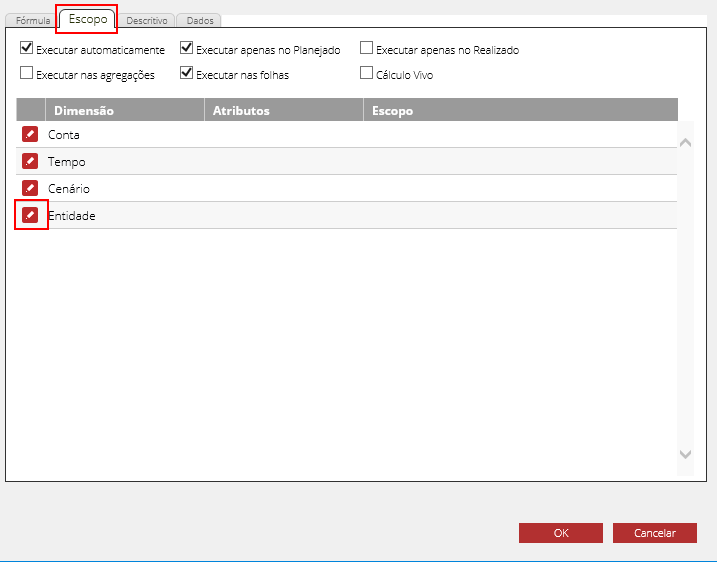Click the Dimensão column header
The height and width of the screenshot is (562, 717).
pos(125,110)
